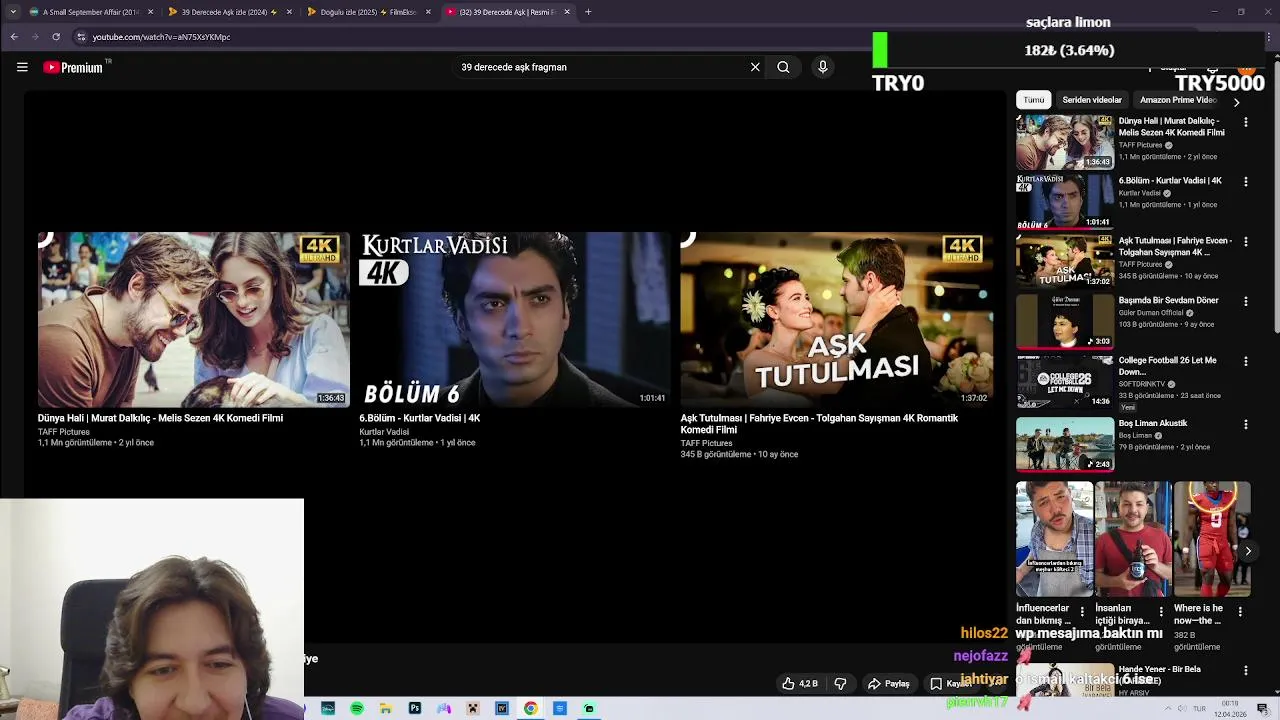Viewport: 1280px width, 720px height.
Task: Open options for İnsanları içtiği Short
Action: [x=1161, y=611]
